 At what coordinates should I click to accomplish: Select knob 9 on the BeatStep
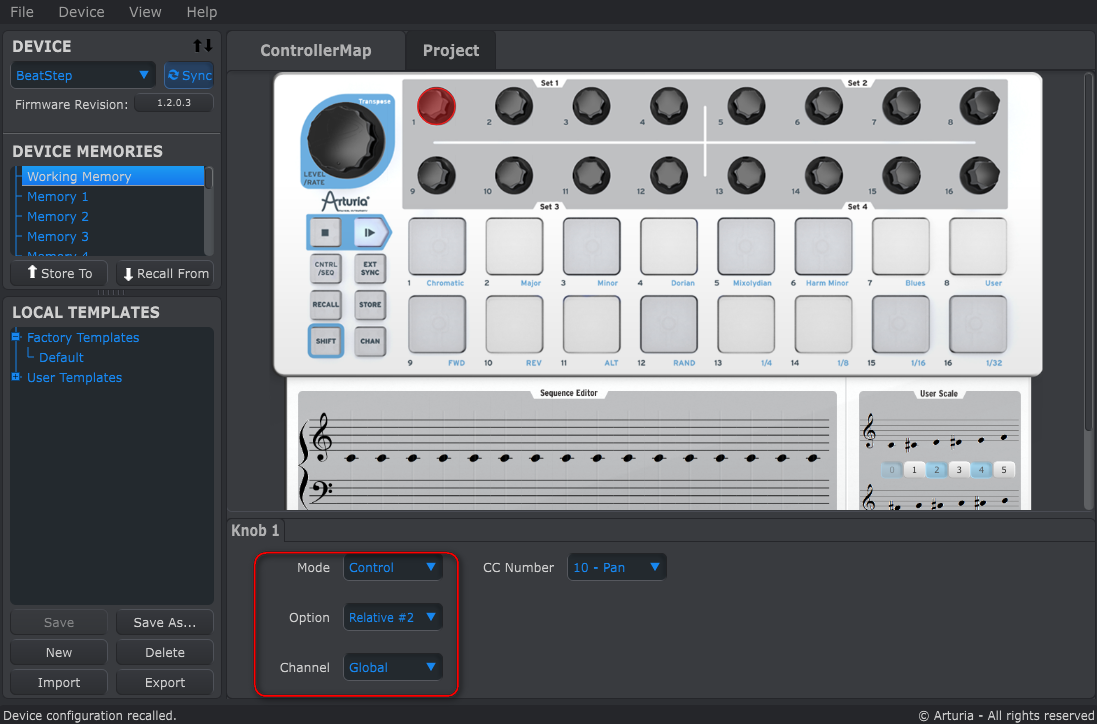(x=437, y=175)
